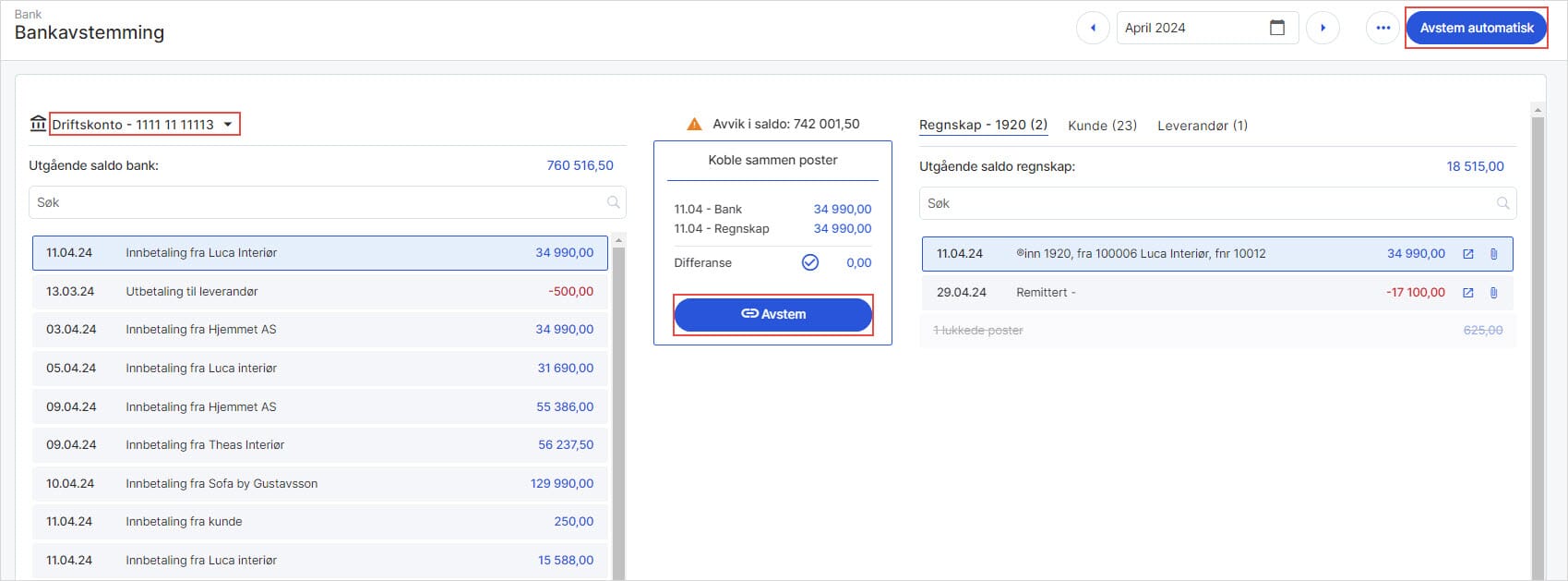The width and height of the screenshot is (1568, 581).
Task: Expand the Driftskonto account dropdown
Action: (x=228, y=125)
